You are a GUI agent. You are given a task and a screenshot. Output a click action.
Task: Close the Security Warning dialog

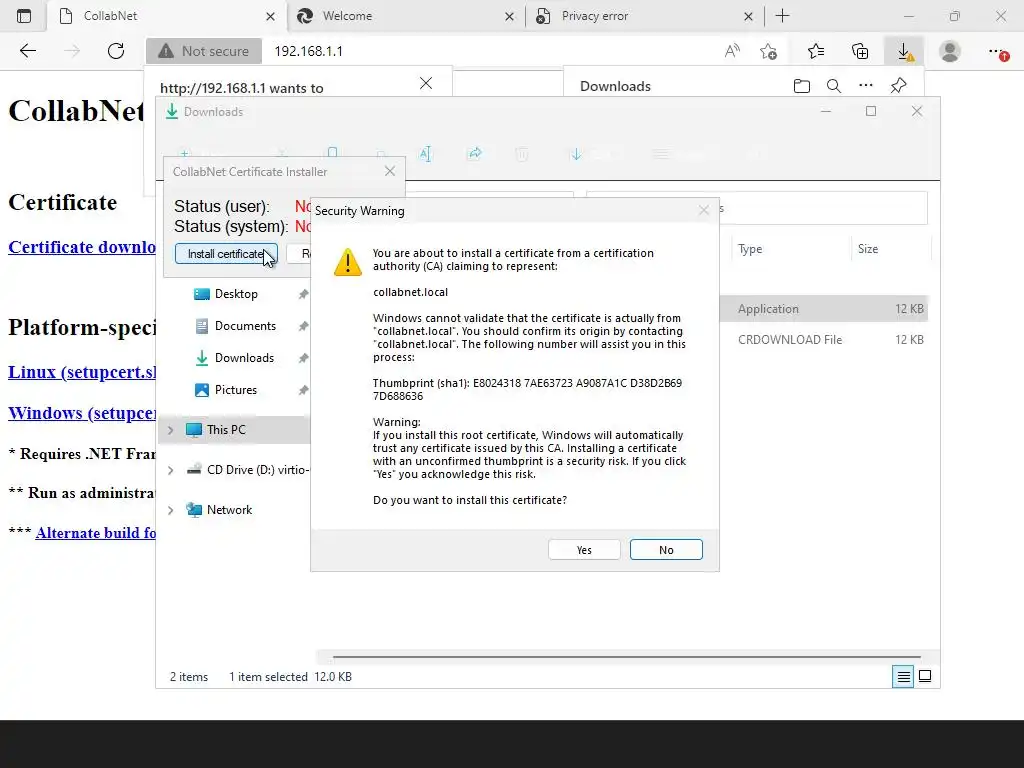[703, 210]
